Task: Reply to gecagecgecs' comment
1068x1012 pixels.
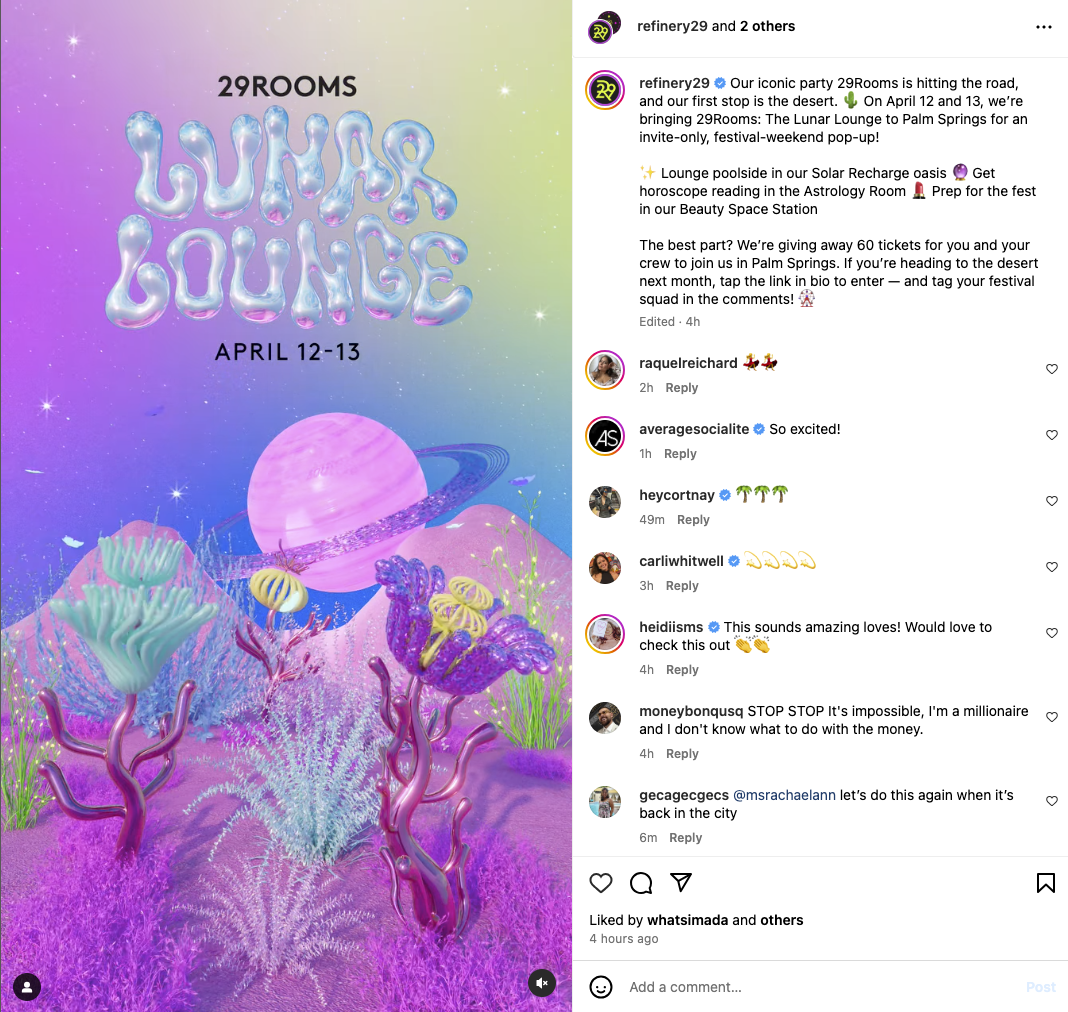Action: tap(685, 838)
